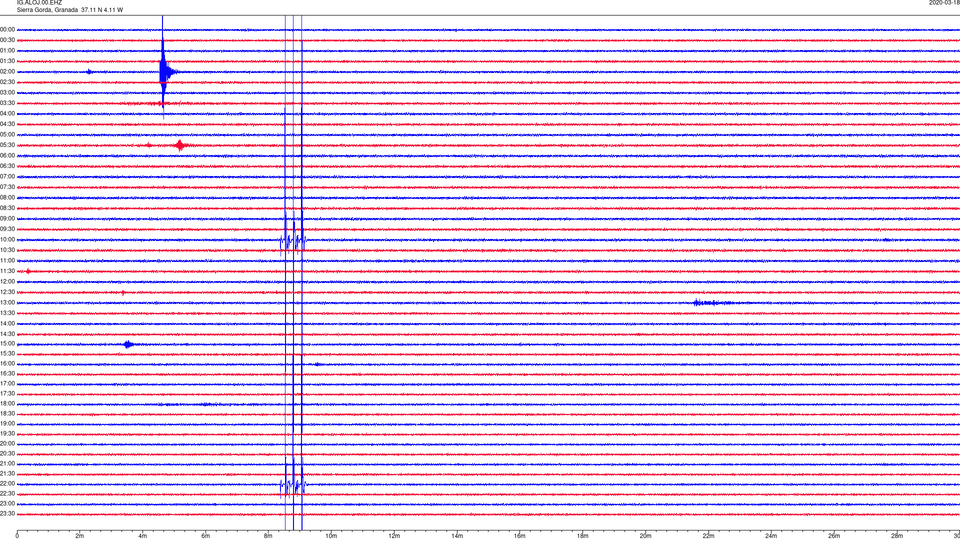Select the 20:00 trace time label

(7, 444)
